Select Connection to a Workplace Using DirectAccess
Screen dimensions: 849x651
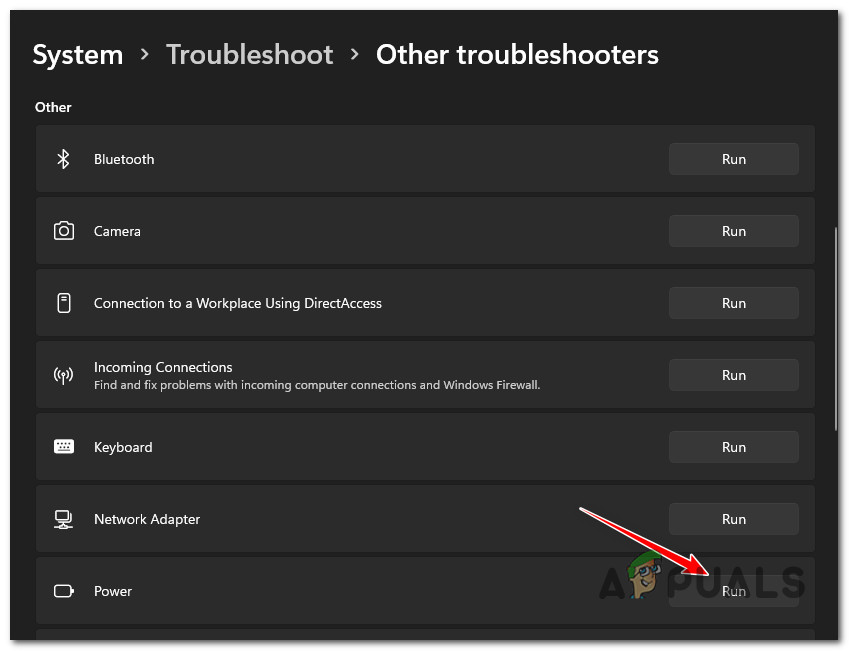[238, 303]
